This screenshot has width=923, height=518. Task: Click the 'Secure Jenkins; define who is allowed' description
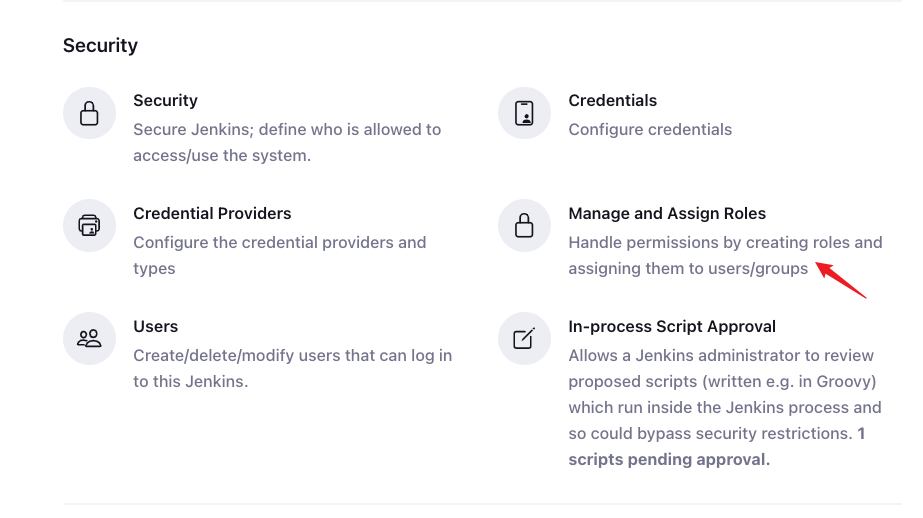pos(287,142)
